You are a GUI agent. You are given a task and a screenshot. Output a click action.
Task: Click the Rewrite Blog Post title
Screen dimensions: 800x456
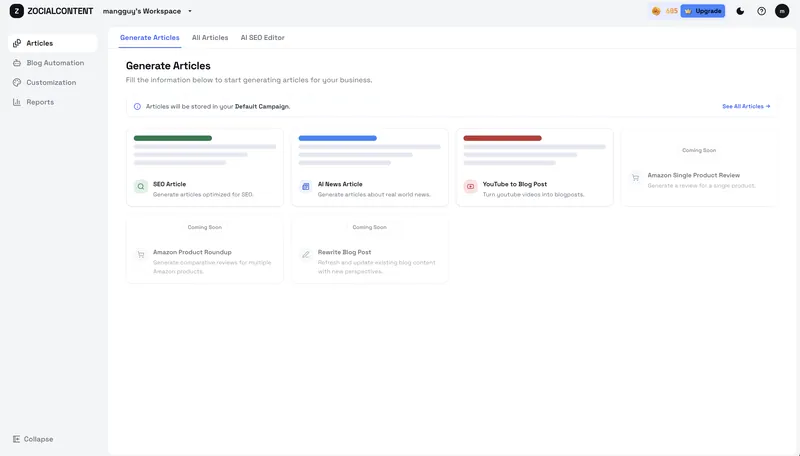pos(344,252)
